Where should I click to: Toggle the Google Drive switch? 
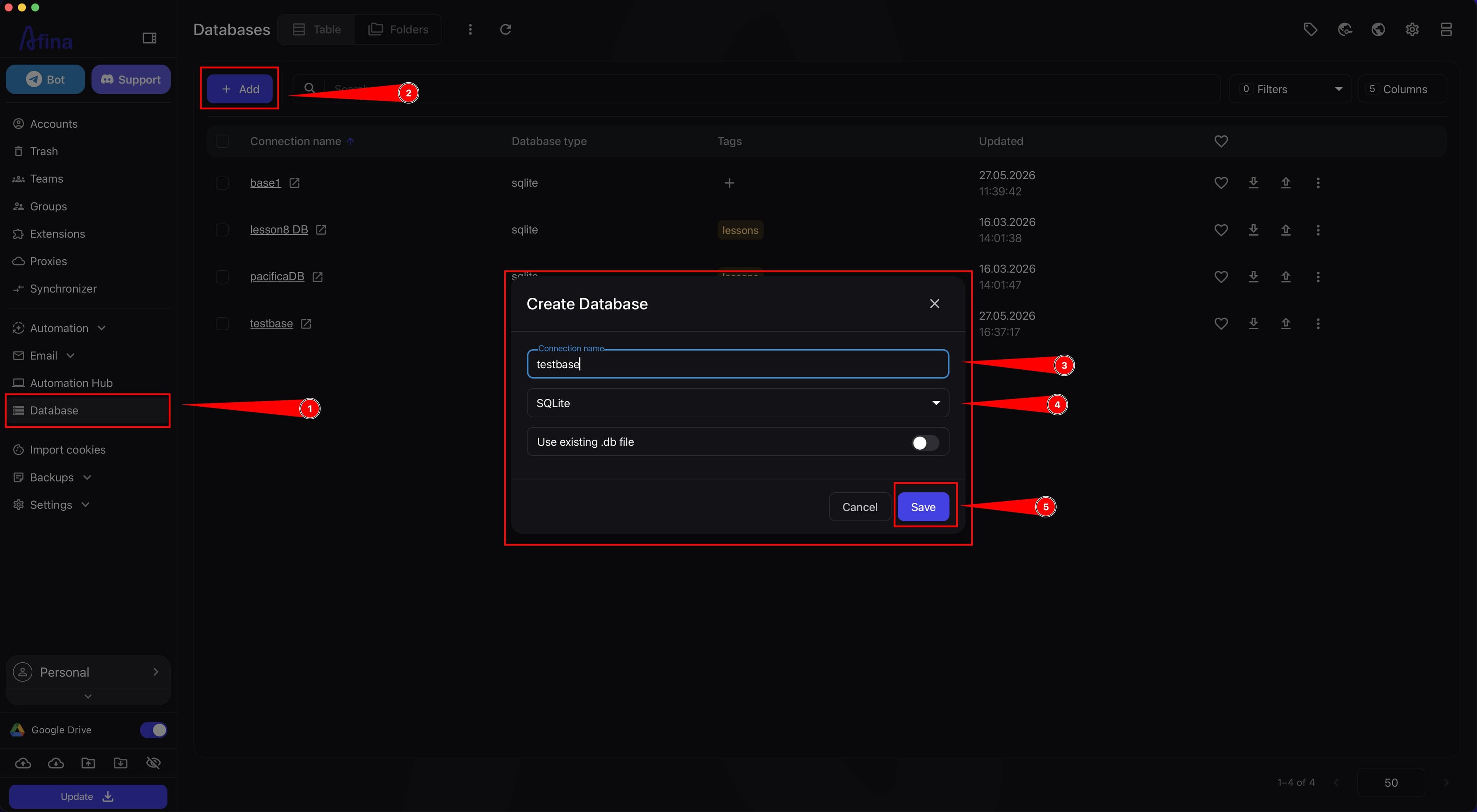coord(153,730)
